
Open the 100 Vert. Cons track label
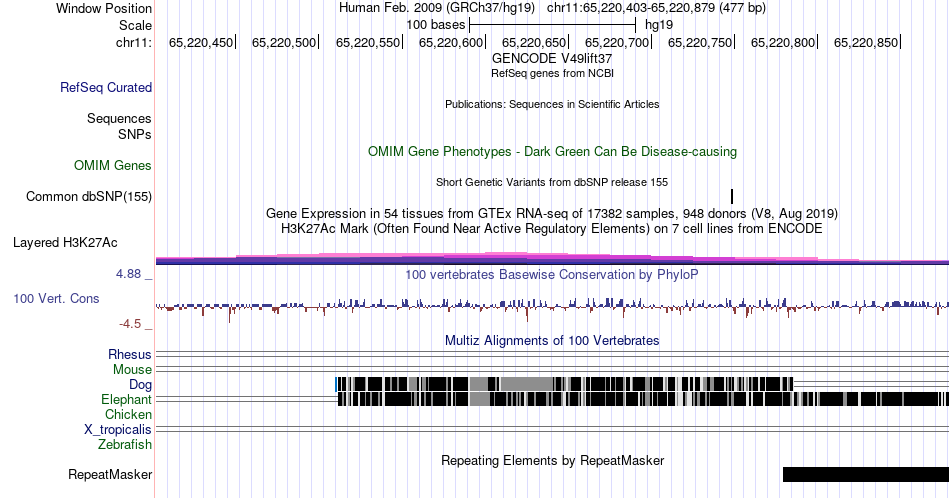click(x=56, y=298)
